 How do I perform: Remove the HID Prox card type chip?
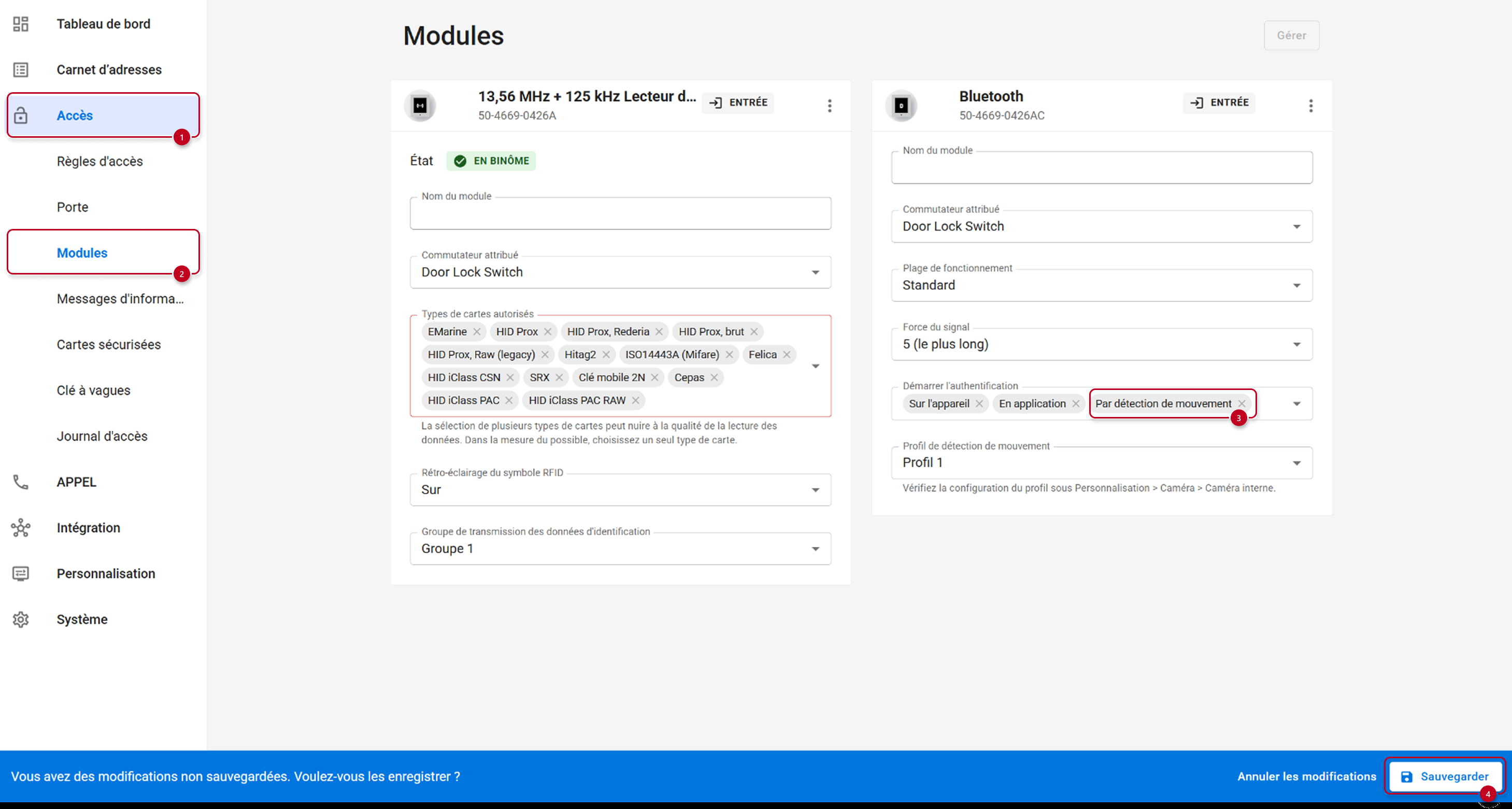point(548,332)
